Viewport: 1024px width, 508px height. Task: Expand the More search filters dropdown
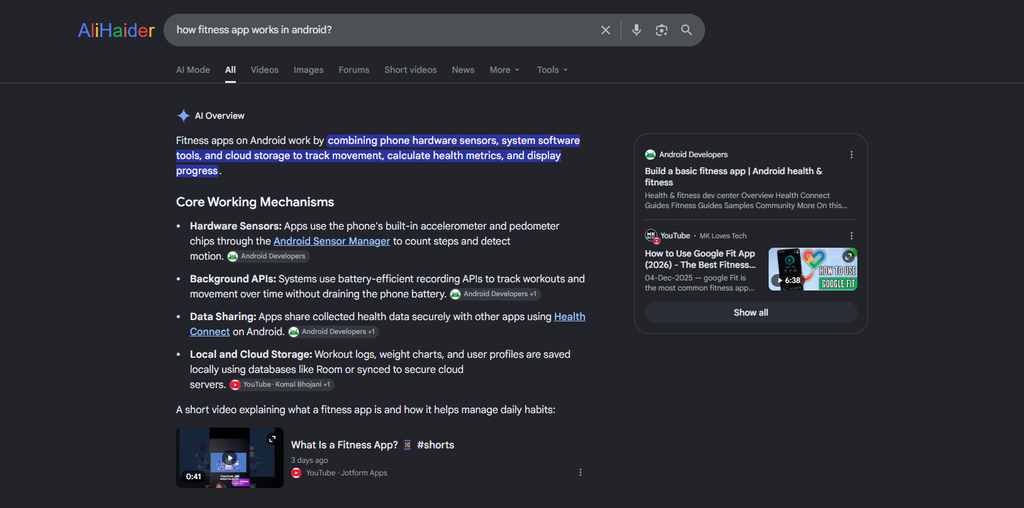click(x=504, y=70)
